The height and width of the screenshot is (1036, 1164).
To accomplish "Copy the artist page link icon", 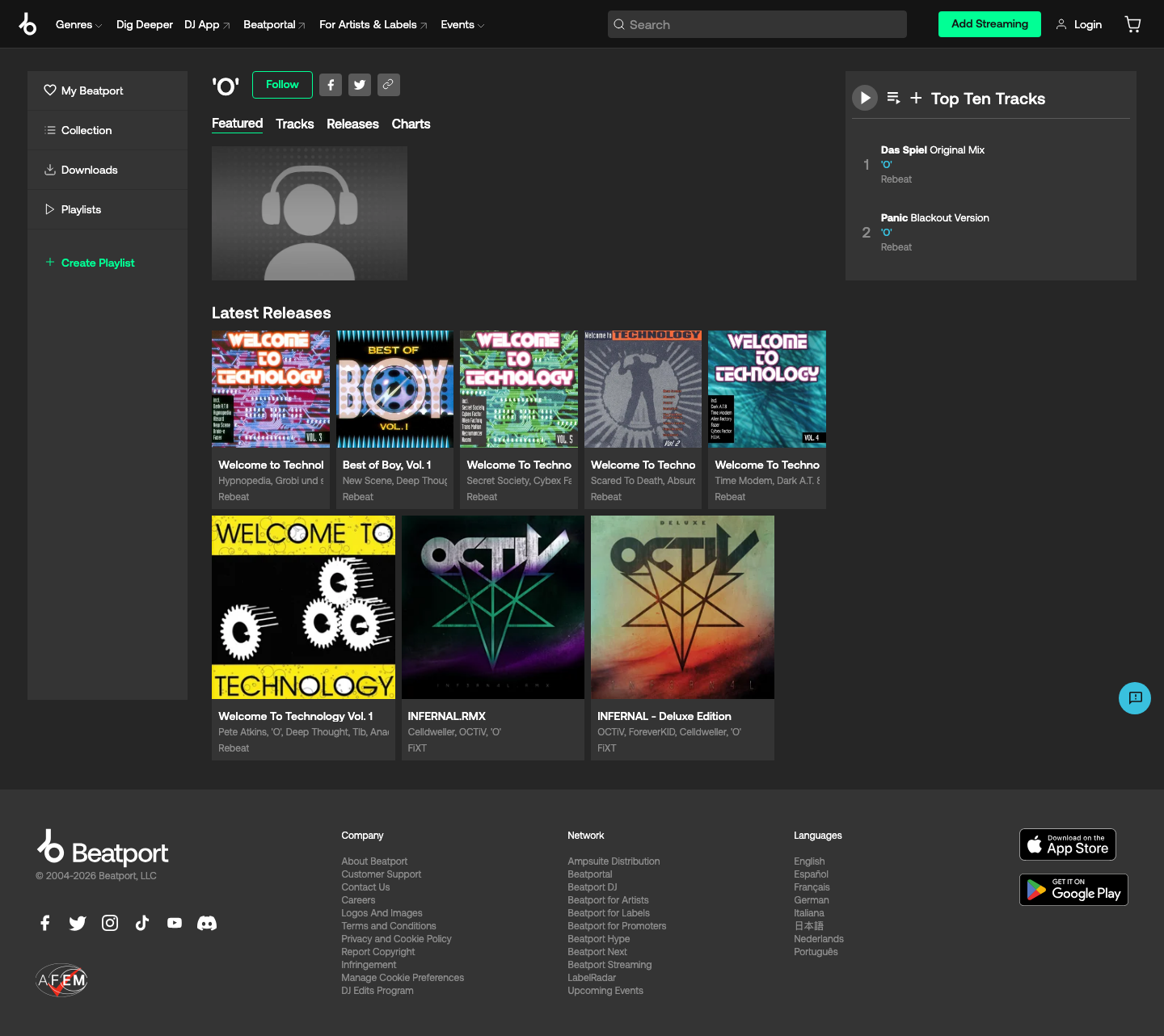I will [x=389, y=85].
